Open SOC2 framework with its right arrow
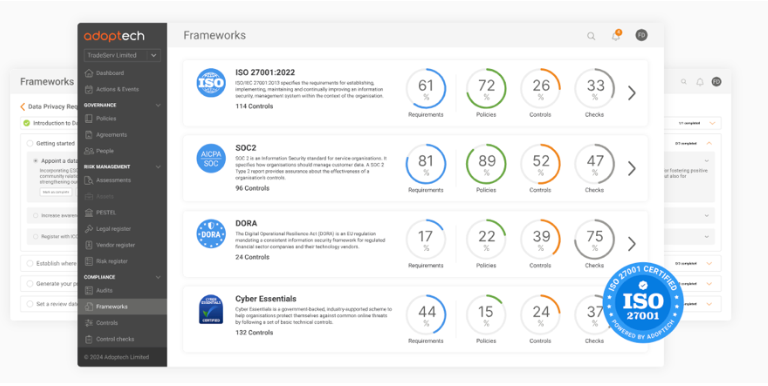The width and height of the screenshot is (768, 386). tap(632, 169)
